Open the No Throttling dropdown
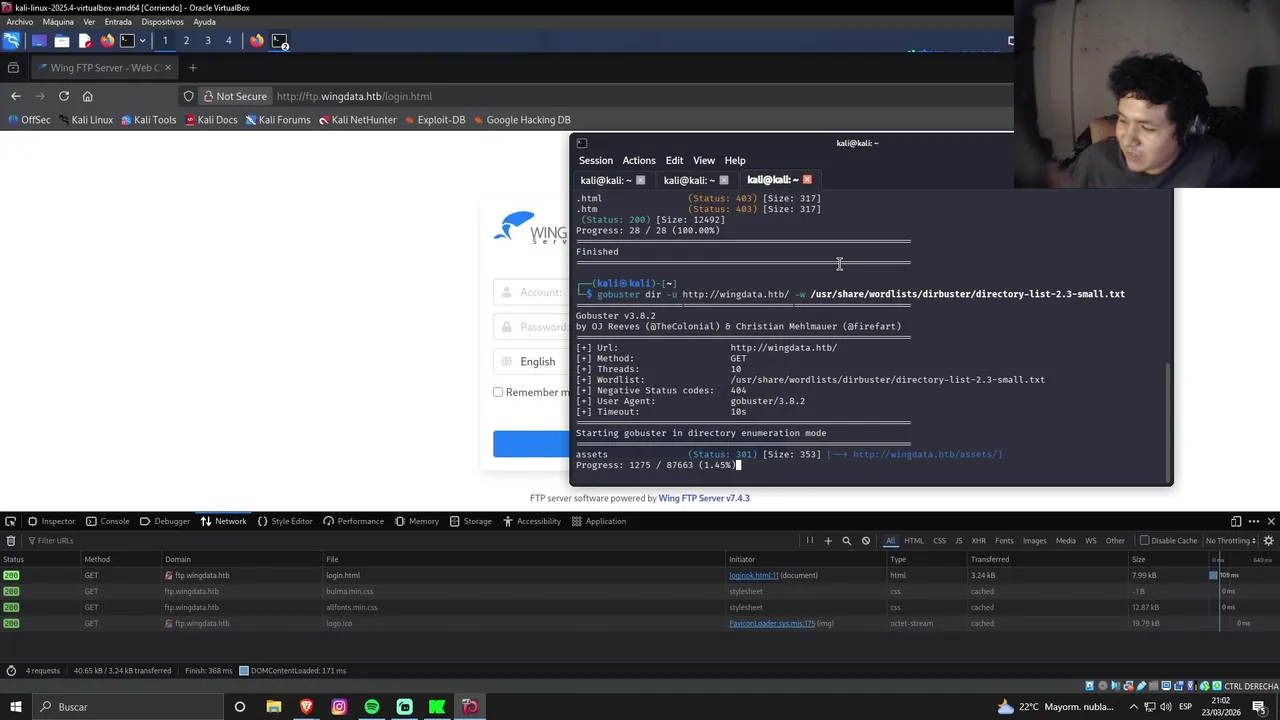Viewport: 1280px width, 720px height. (x=1230, y=541)
